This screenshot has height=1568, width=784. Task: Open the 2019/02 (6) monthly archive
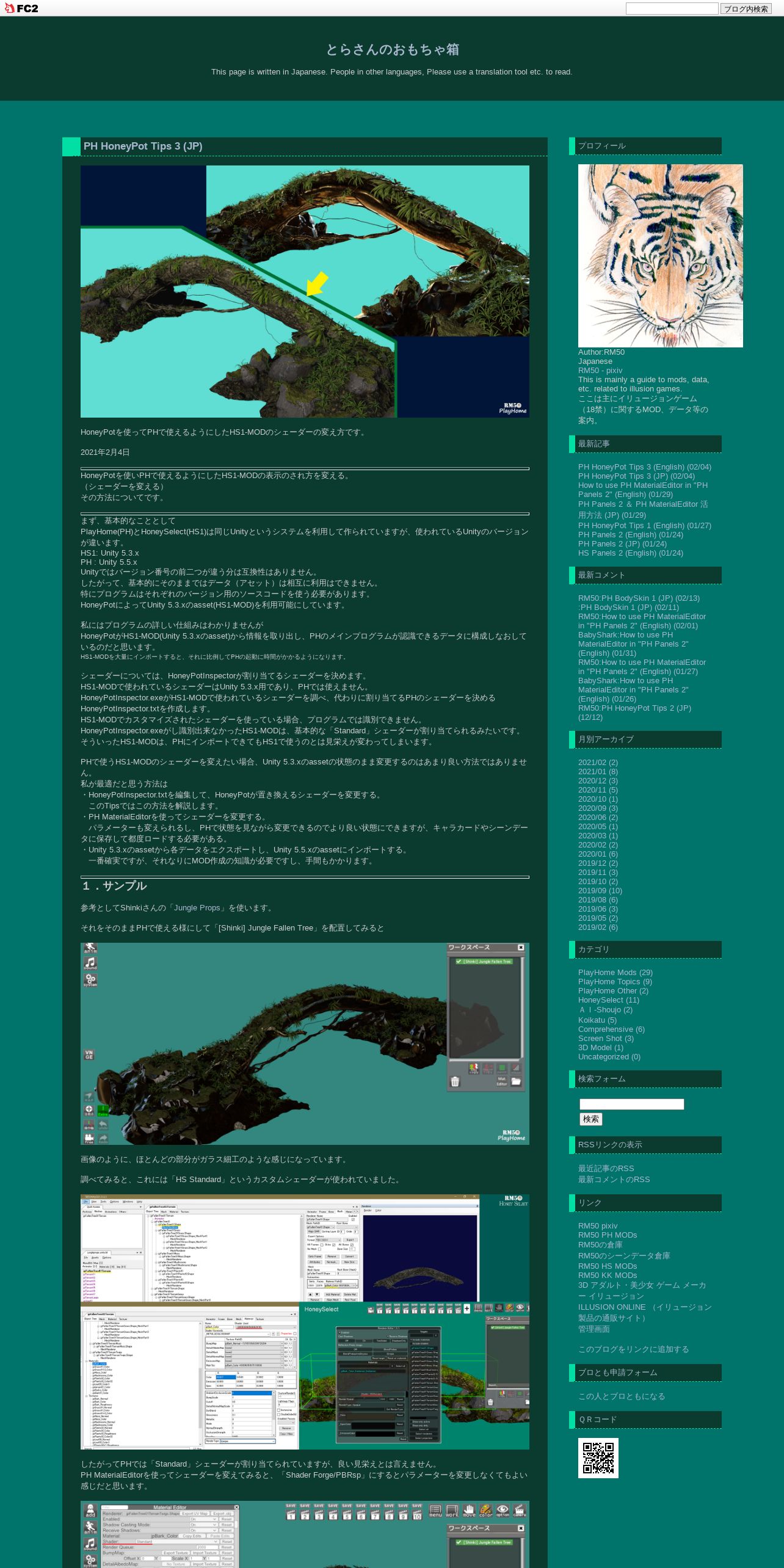tap(598, 927)
